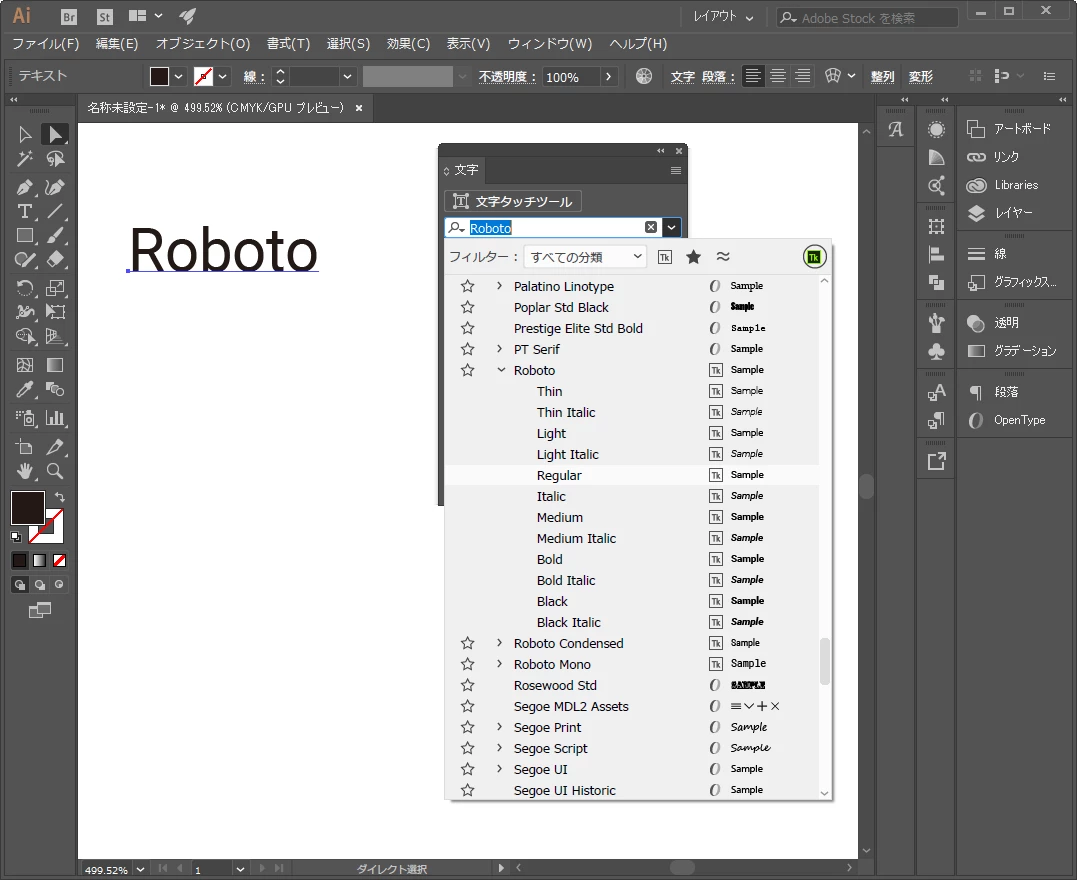This screenshot has height=880, width=1077.
Task: Click the Adobe Stock search box
Action: [x=867, y=18]
